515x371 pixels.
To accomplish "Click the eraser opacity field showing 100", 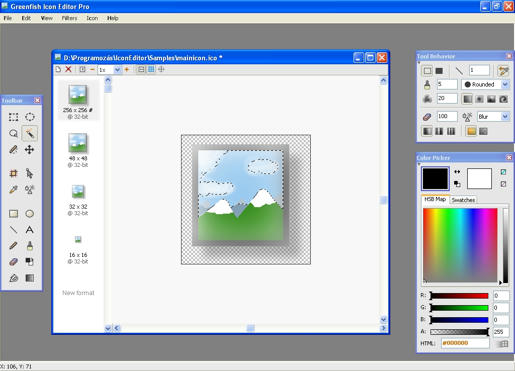I will (x=447, y=116).
